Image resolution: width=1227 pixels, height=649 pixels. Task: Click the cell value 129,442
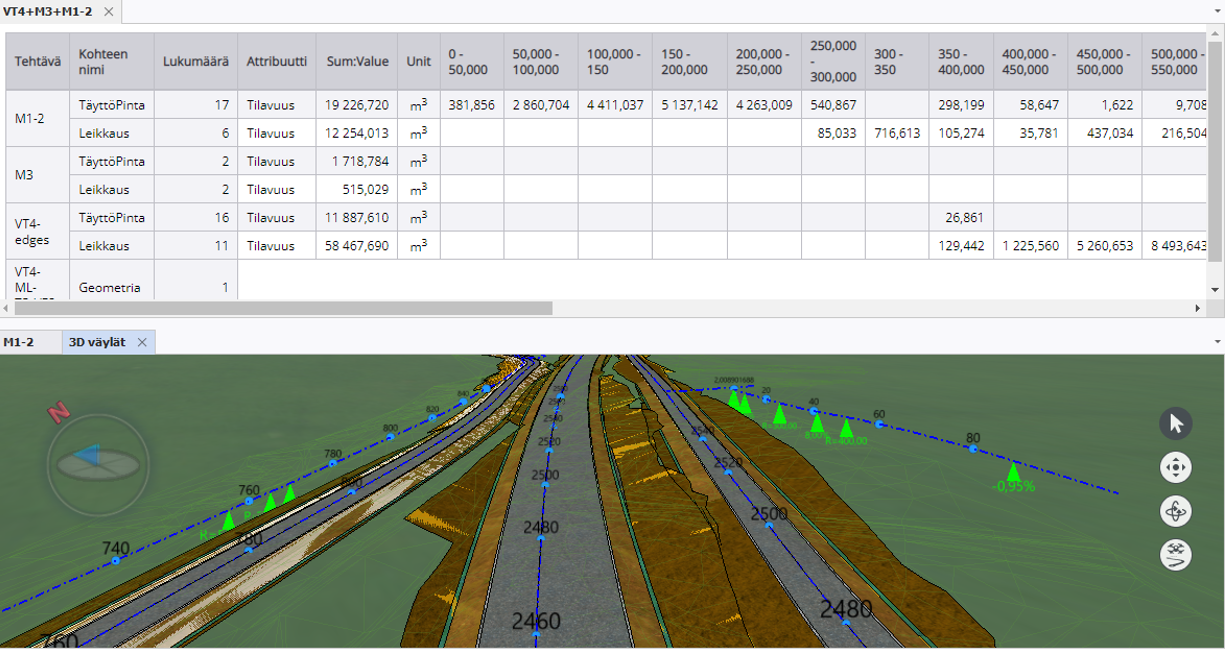961,245
